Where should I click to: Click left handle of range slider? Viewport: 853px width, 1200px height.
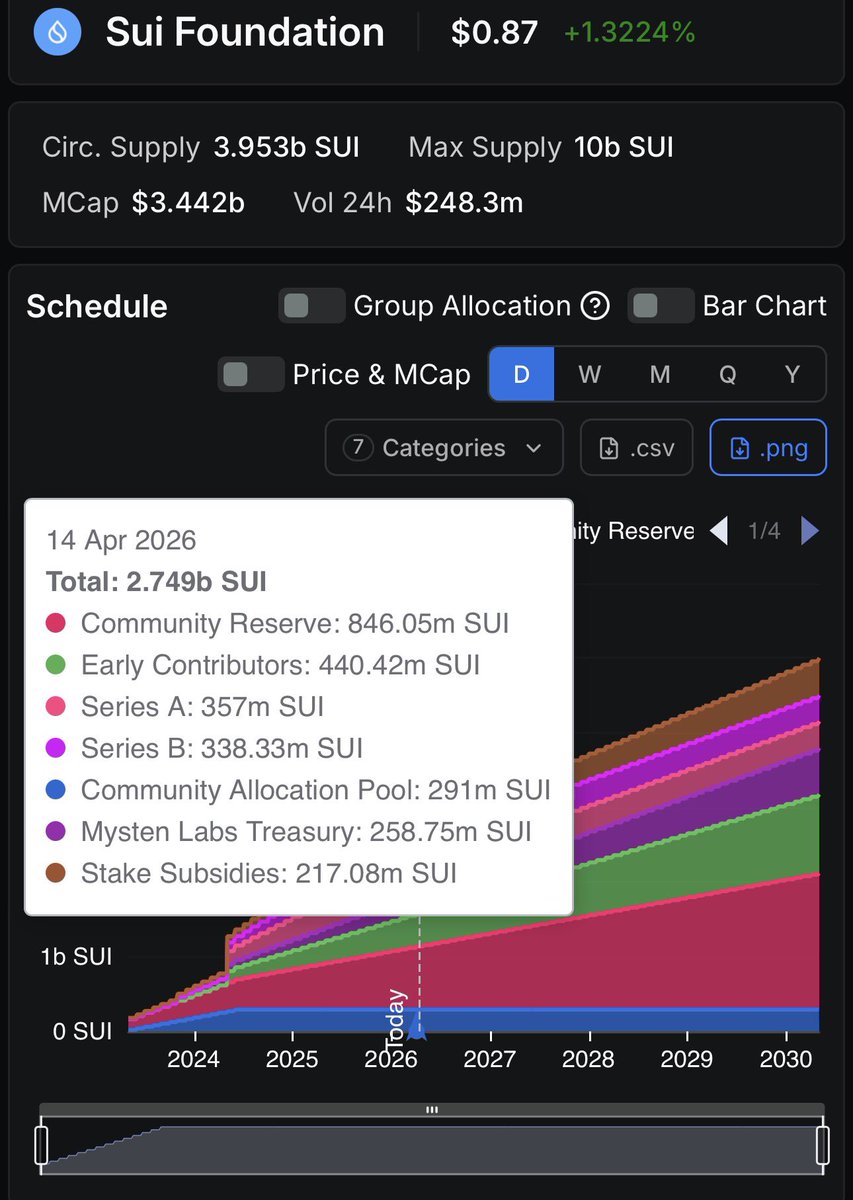point(41,1145)
